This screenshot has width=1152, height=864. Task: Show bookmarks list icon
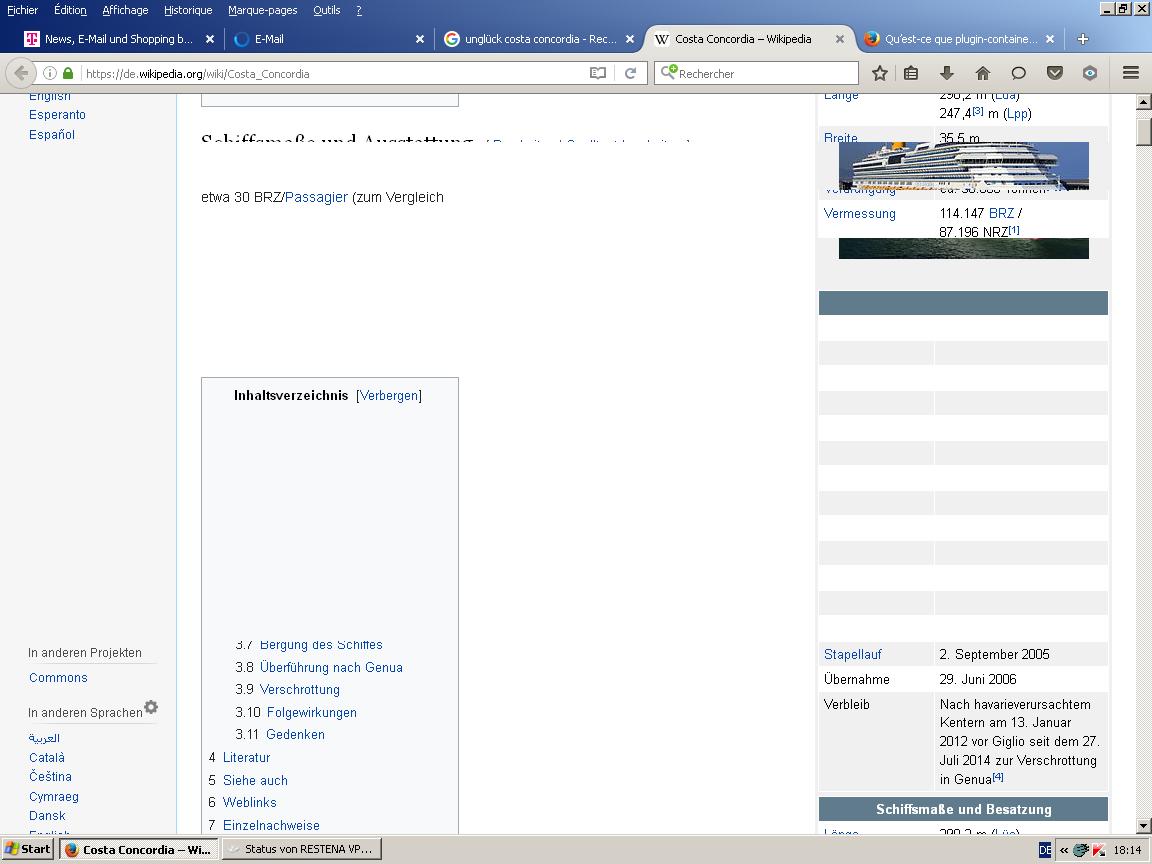click(x=911, y=73)
